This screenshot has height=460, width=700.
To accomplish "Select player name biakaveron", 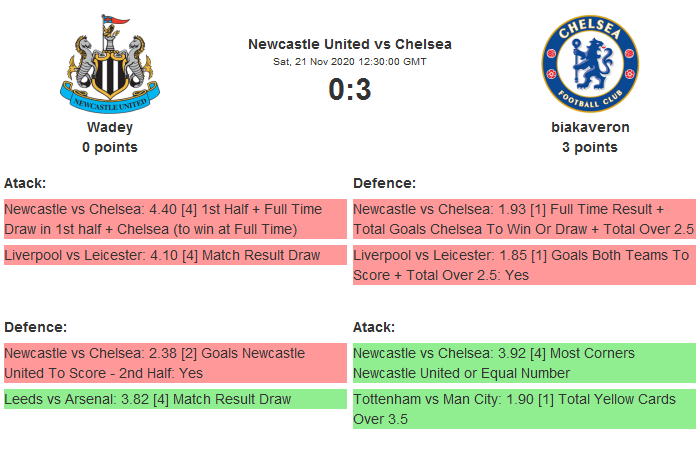I will pyautogui.click(x=590, y=127).
